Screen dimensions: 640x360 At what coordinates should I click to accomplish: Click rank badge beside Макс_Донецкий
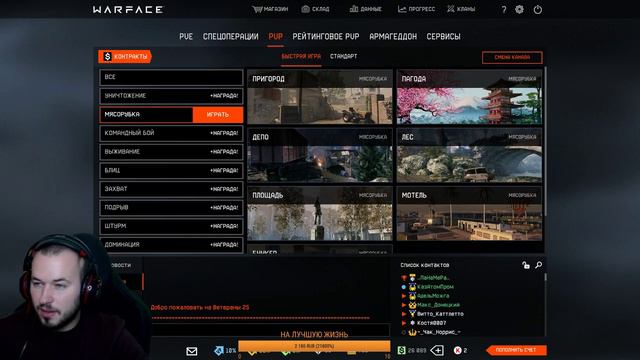(413, 305)
